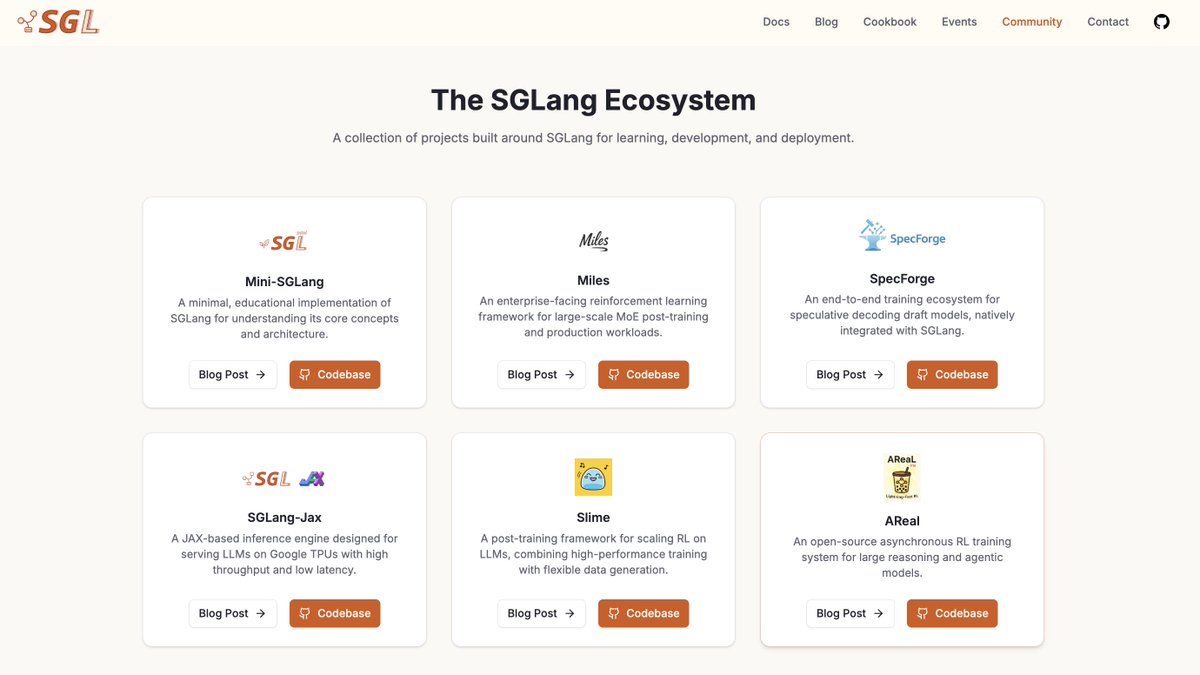Click the heading "The SGLang Ecosystem"
The width and height of the screenshot is (1200, 675).
click(x=593, y=100)
